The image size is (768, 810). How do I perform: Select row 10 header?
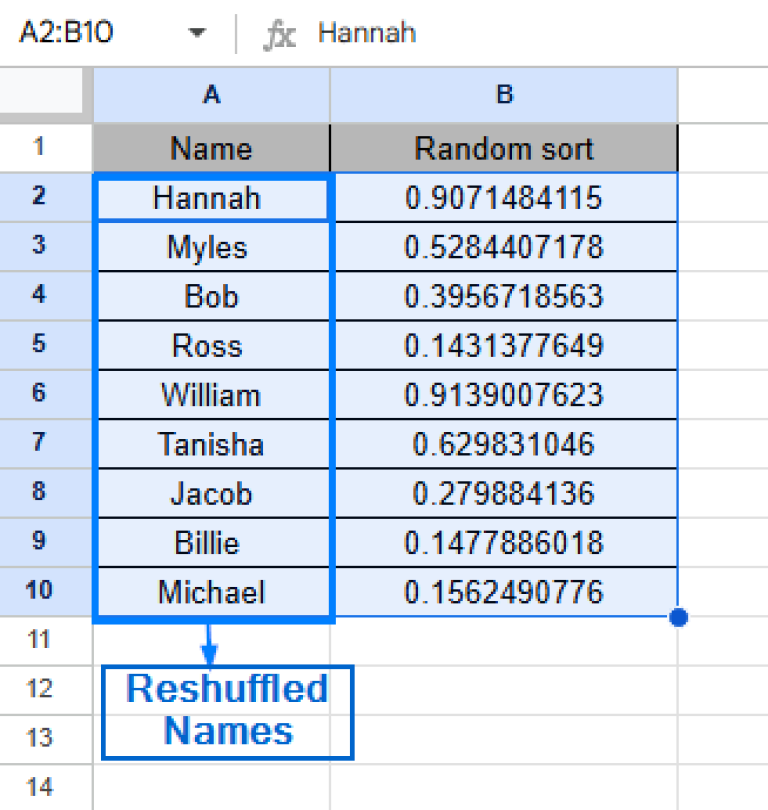tap(40, 591)
